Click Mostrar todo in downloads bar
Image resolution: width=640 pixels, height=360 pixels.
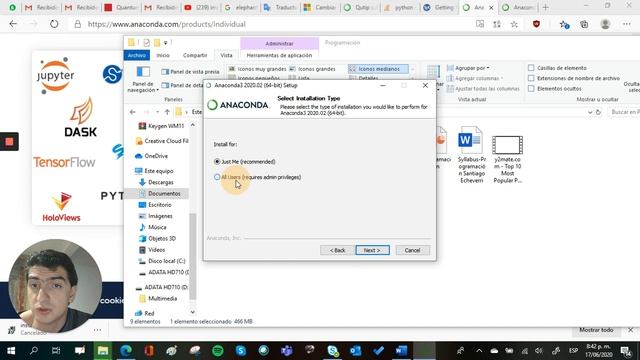(x=596, y=330)
